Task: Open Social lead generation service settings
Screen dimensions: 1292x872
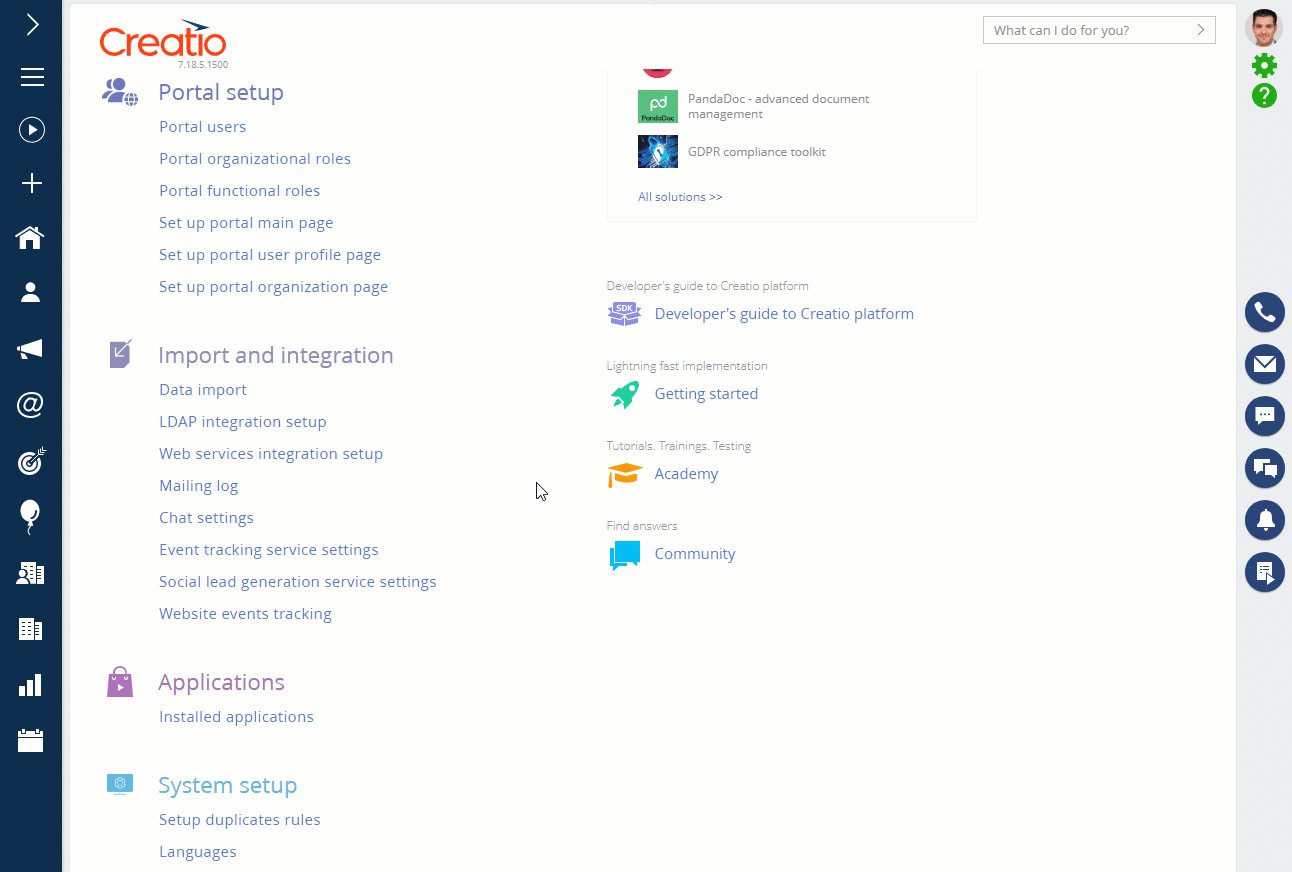Action: [298, 582]
